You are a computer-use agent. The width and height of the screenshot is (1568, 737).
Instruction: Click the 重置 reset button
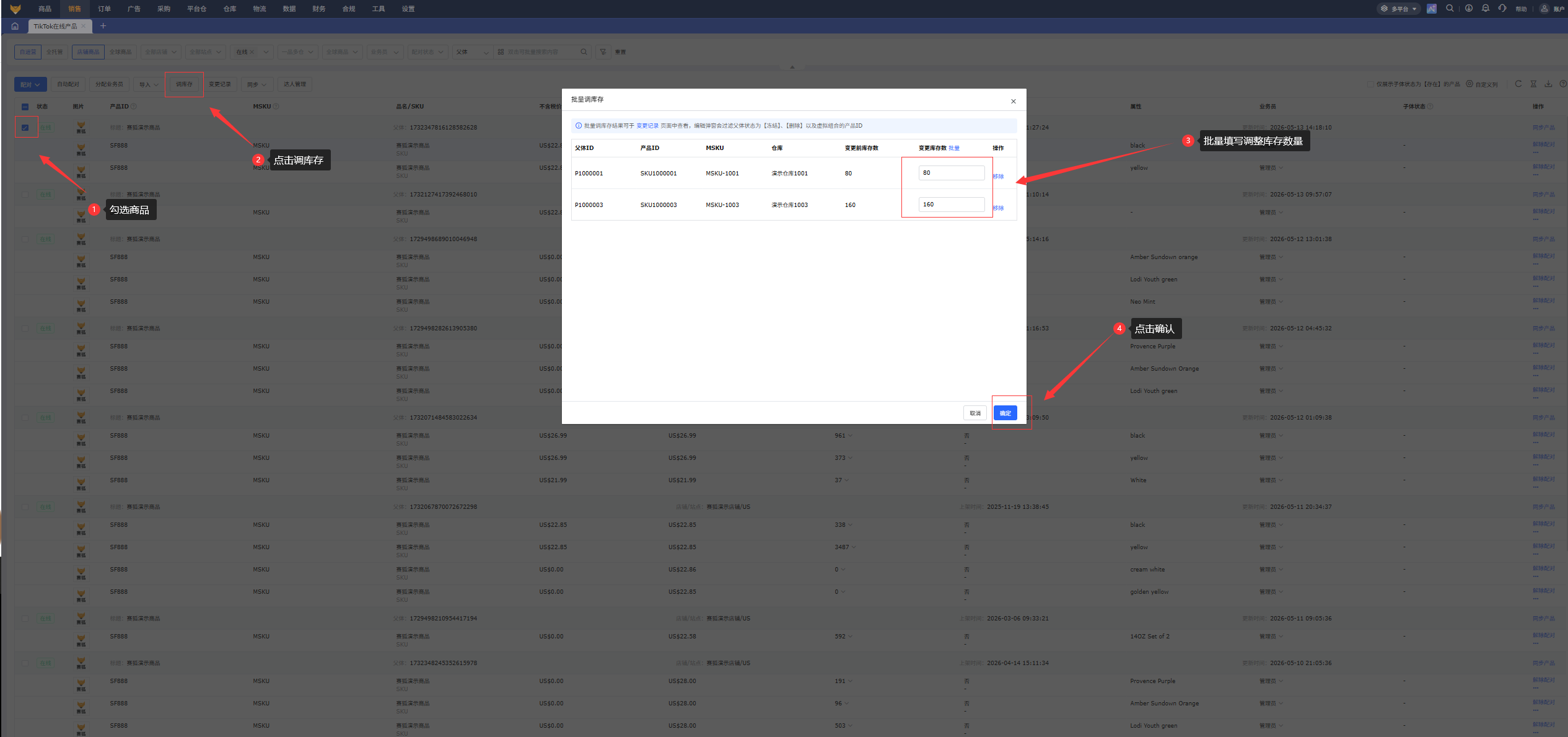coord(621,52)
